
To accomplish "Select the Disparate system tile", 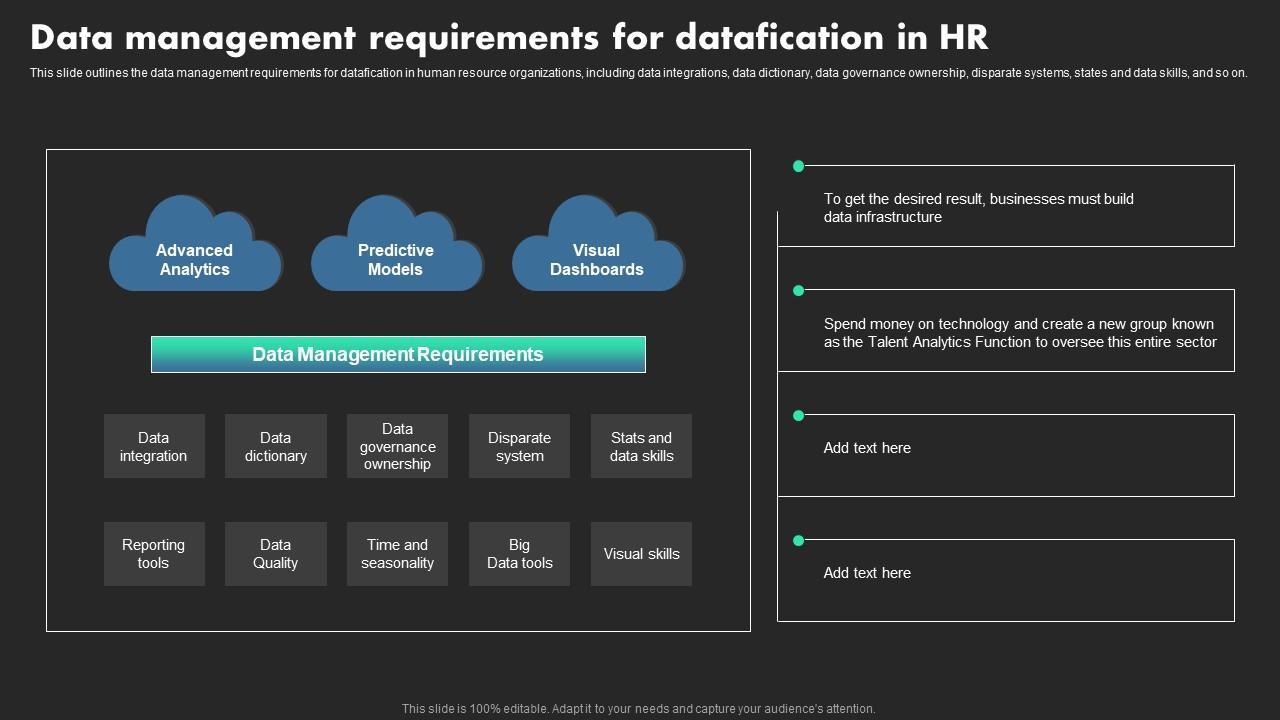I will tap(519, 446).
